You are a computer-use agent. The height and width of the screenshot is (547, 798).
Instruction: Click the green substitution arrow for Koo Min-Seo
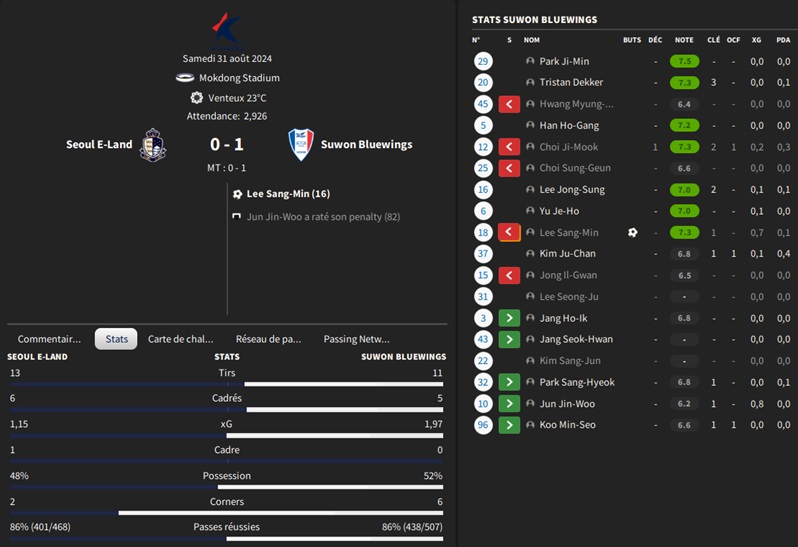[x=509, y=425]
